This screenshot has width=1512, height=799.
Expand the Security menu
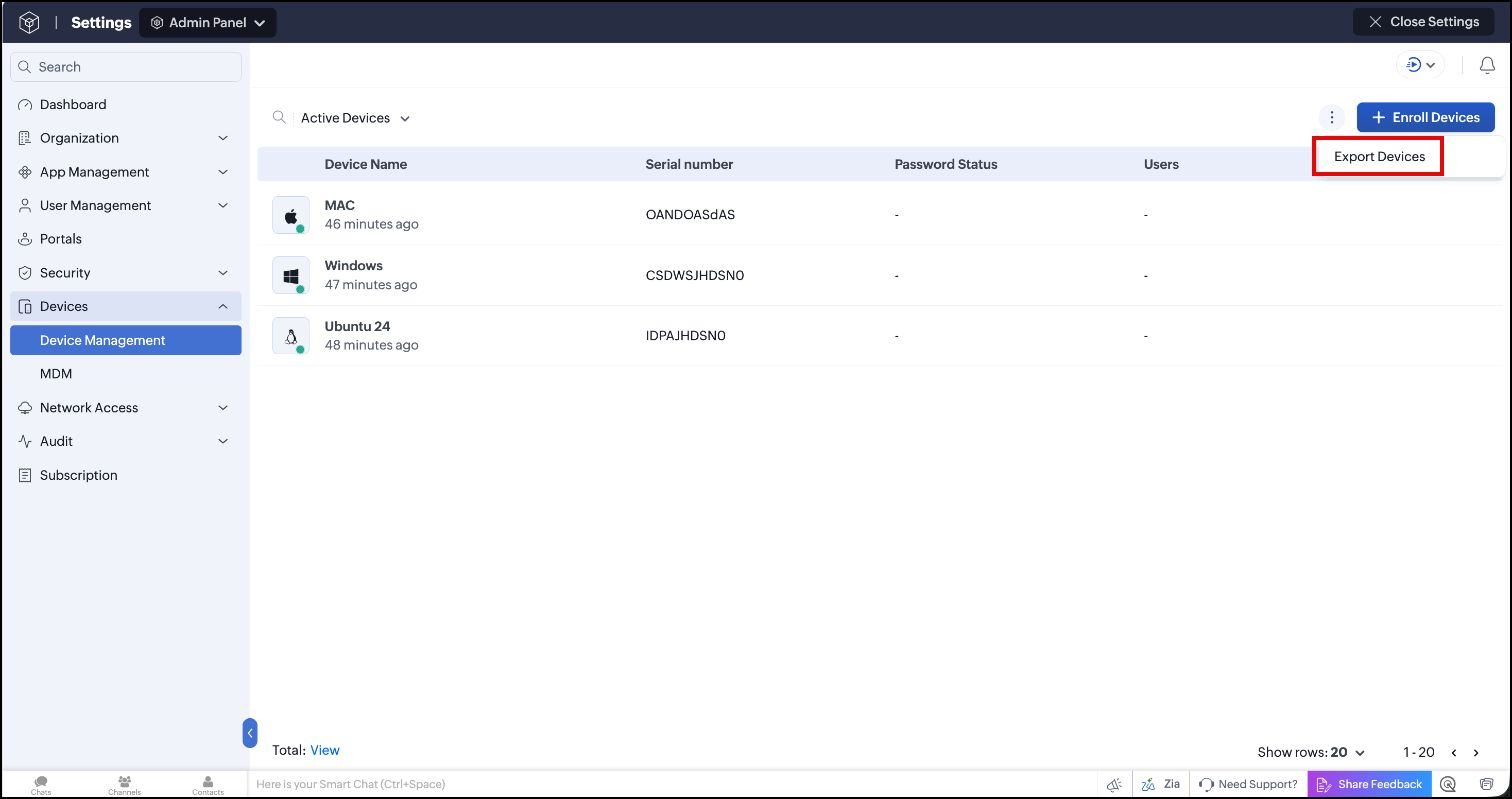[x=126, y=273]
